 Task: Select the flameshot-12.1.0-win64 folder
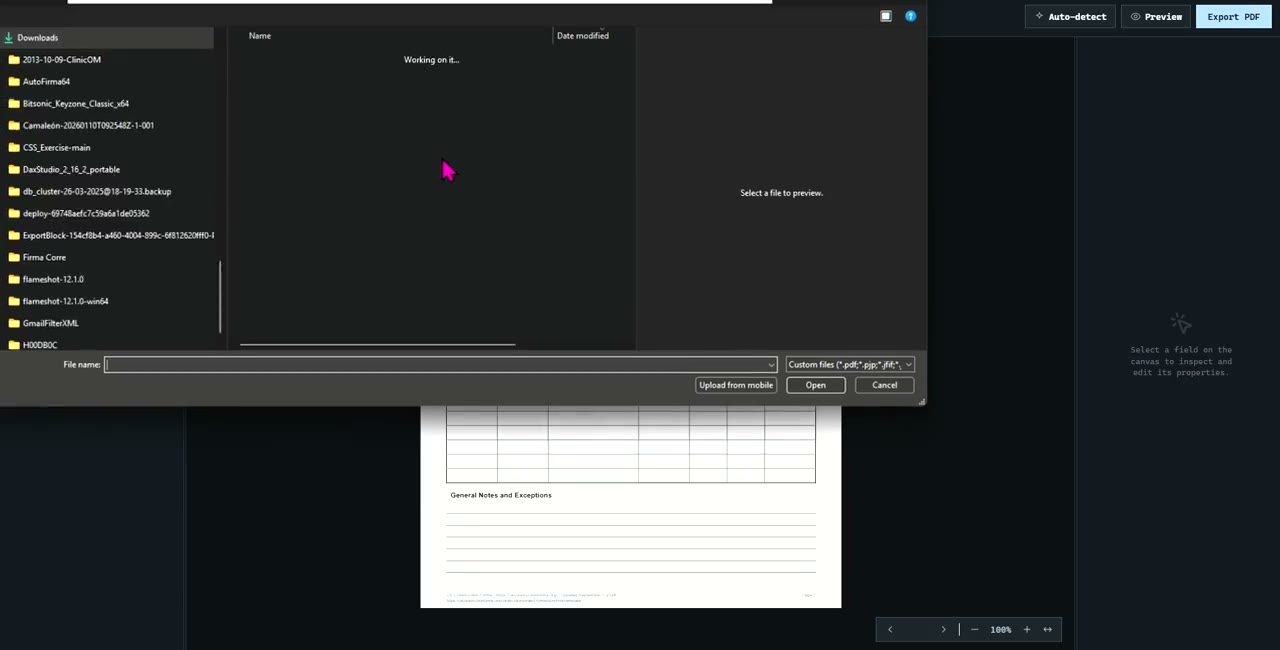(65, 302)
